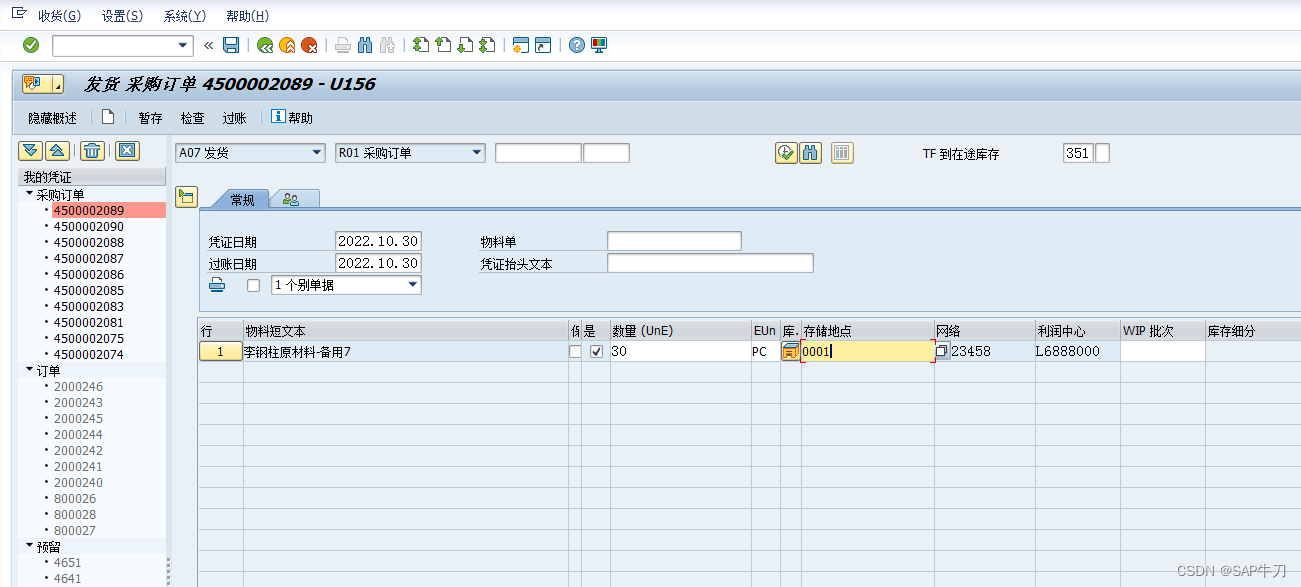Click the Save diskette icon
1301x587 pixels.
click(x=231, y=45)
